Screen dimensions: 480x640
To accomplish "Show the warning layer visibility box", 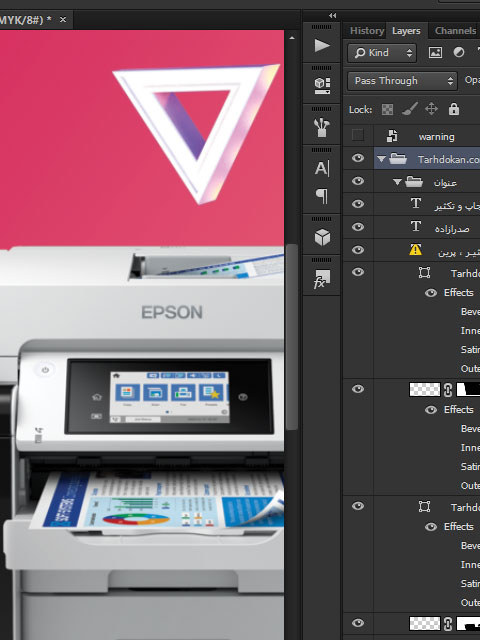I will pos(358,135).
